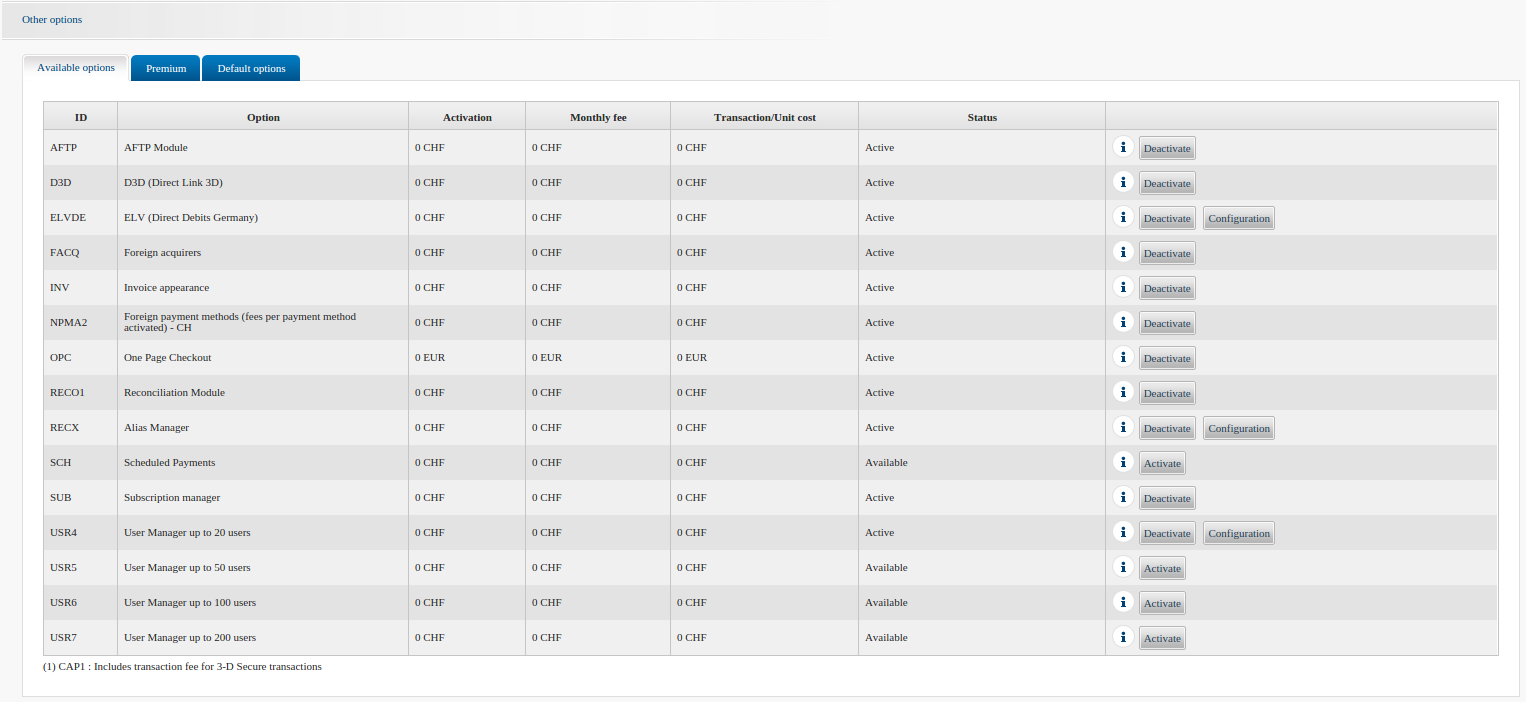Click the Other options header link

(x=52, y=20)
